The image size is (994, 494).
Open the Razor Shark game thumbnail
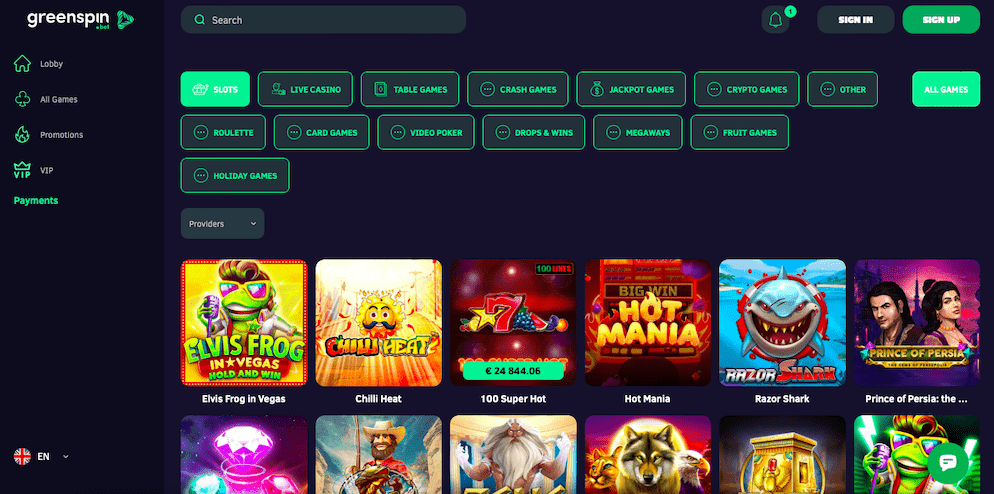[x=782, y=322]
